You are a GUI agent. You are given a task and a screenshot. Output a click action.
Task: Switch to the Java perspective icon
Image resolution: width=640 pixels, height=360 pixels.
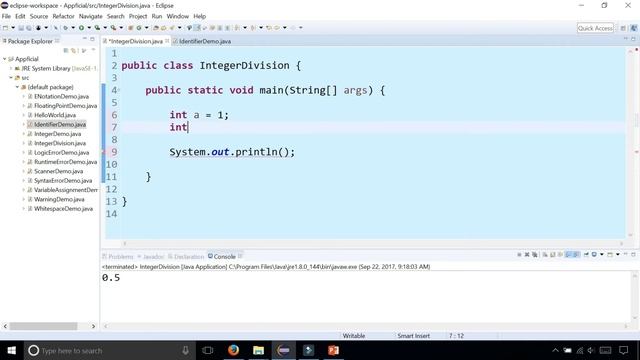(x=633, y=28)
